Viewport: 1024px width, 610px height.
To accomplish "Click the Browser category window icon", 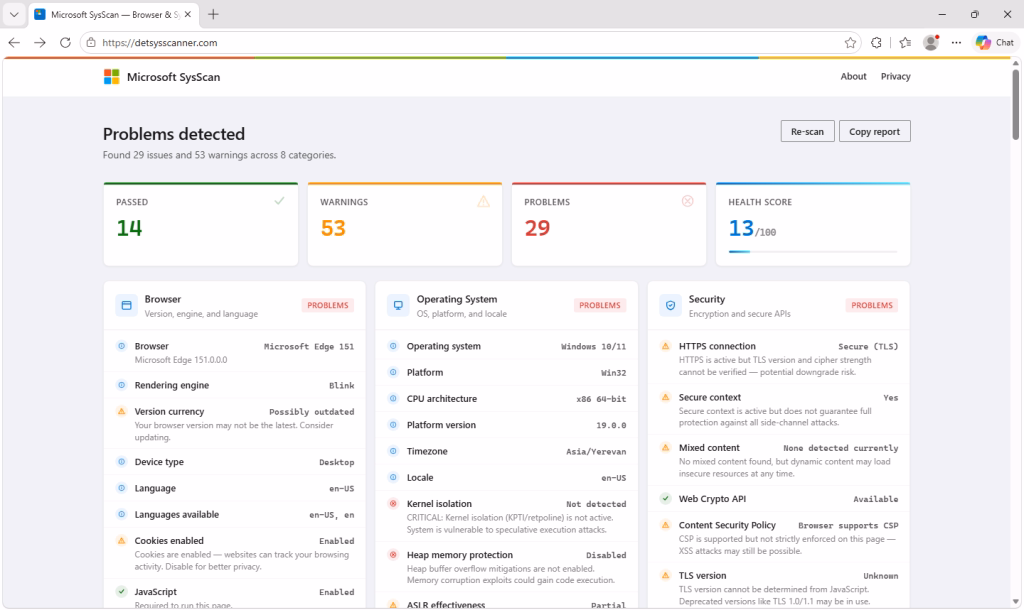I will [127, 305].
